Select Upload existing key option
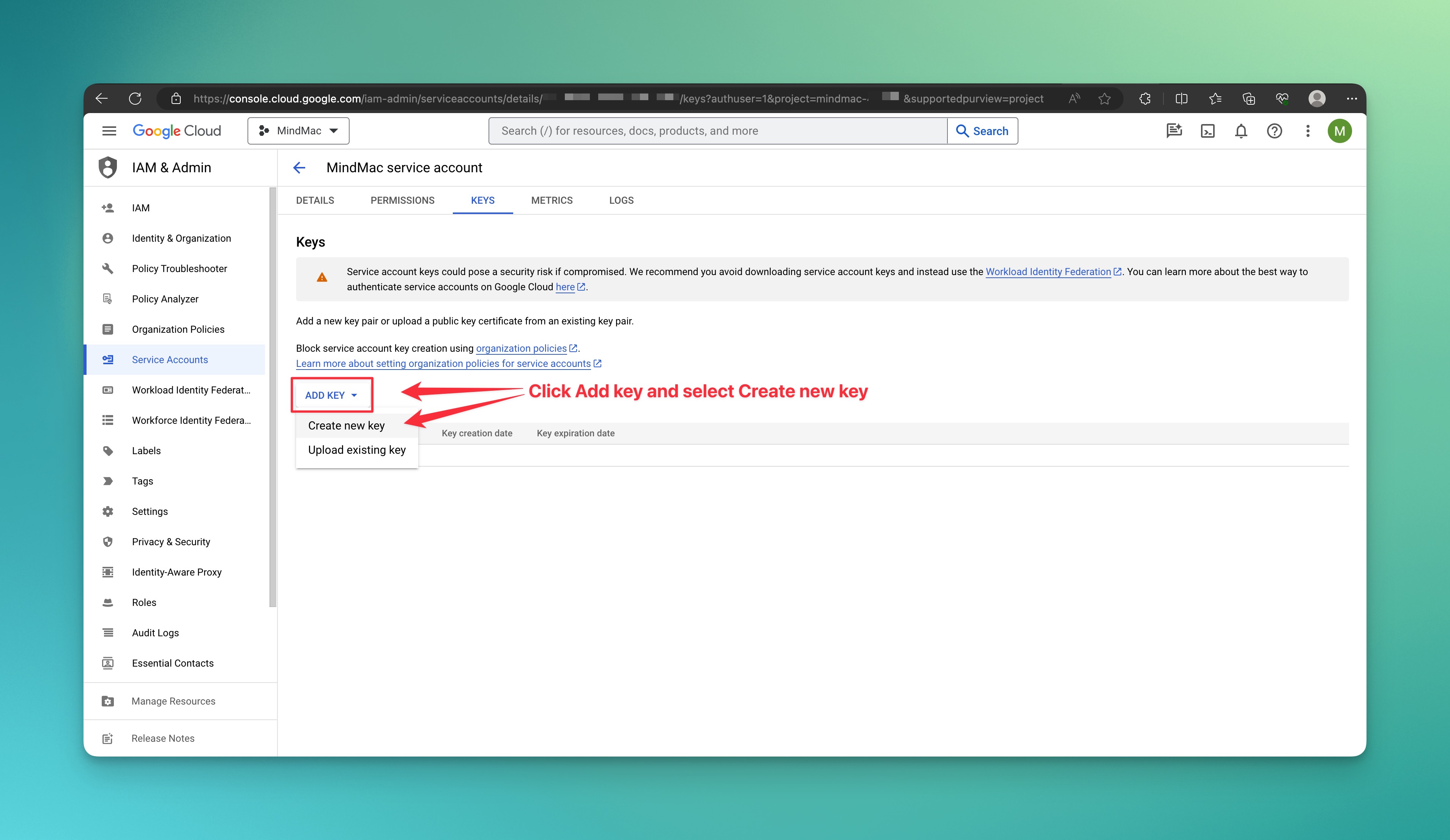 (357, 450)
